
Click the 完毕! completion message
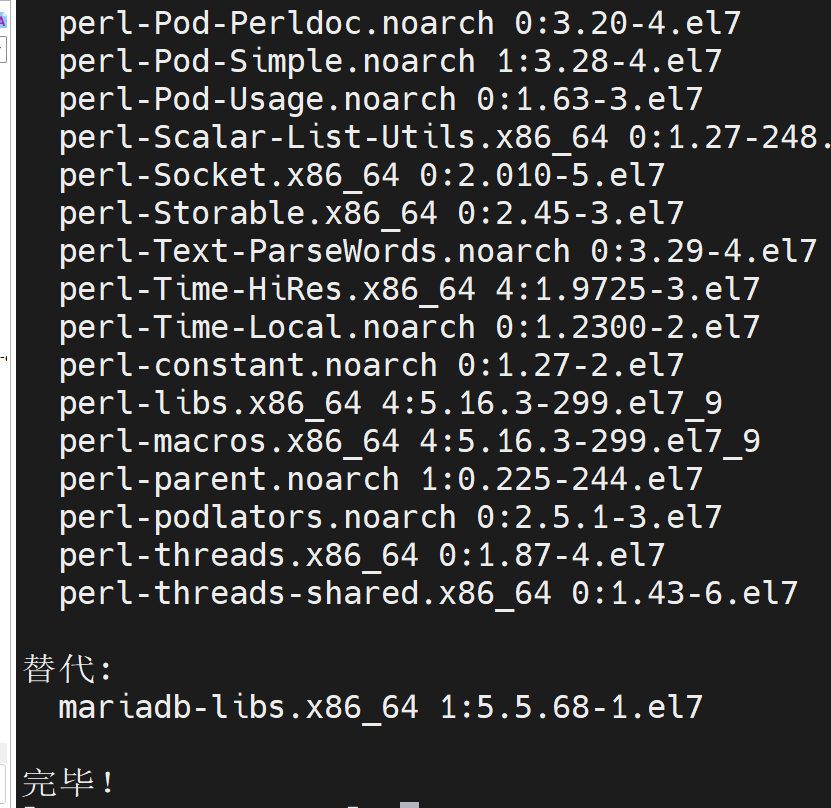[68, 783]
